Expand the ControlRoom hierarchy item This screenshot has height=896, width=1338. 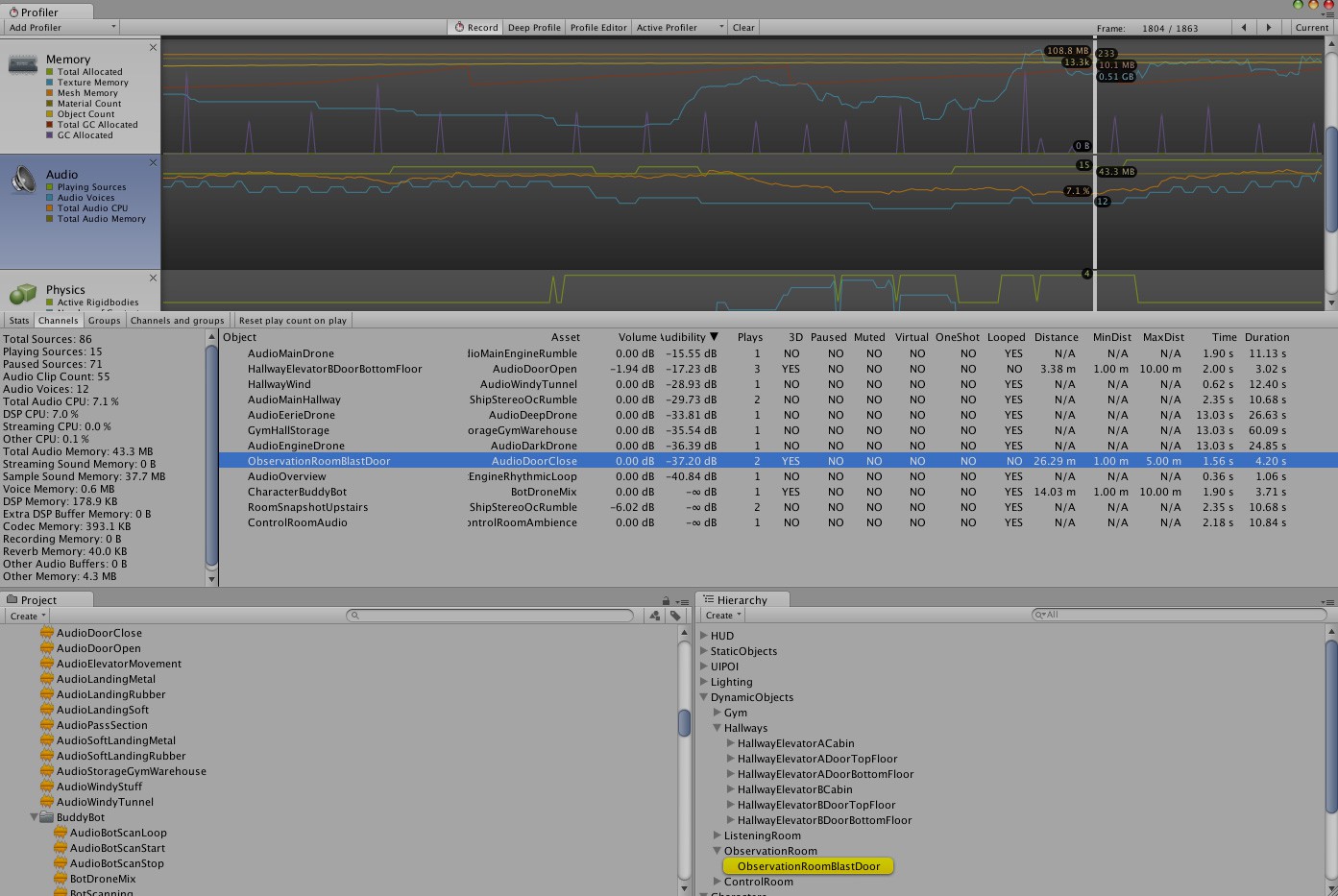718,882
